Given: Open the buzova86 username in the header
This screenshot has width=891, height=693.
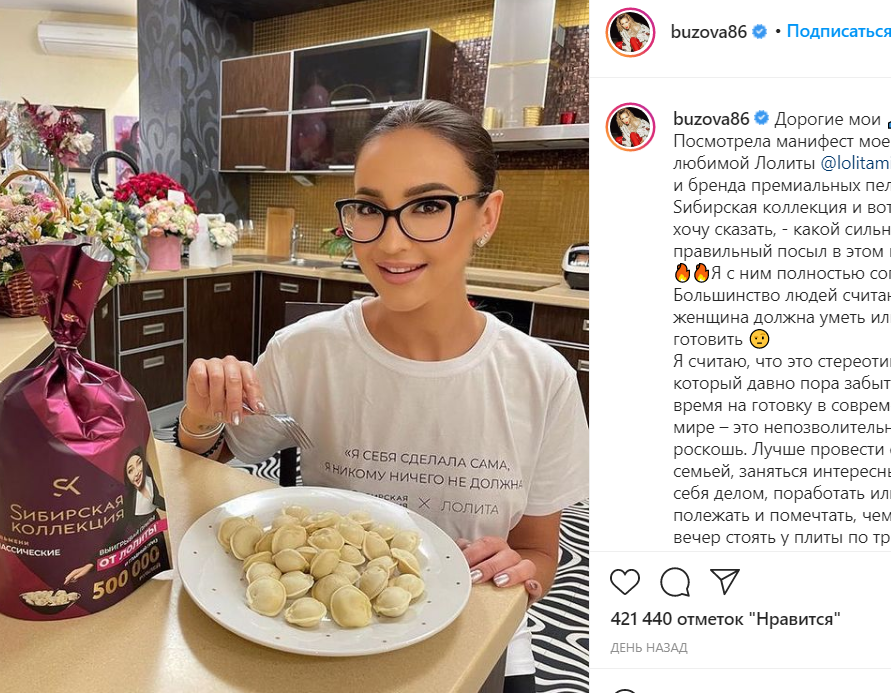Looking at the screenshot, I should pos(709,32).
